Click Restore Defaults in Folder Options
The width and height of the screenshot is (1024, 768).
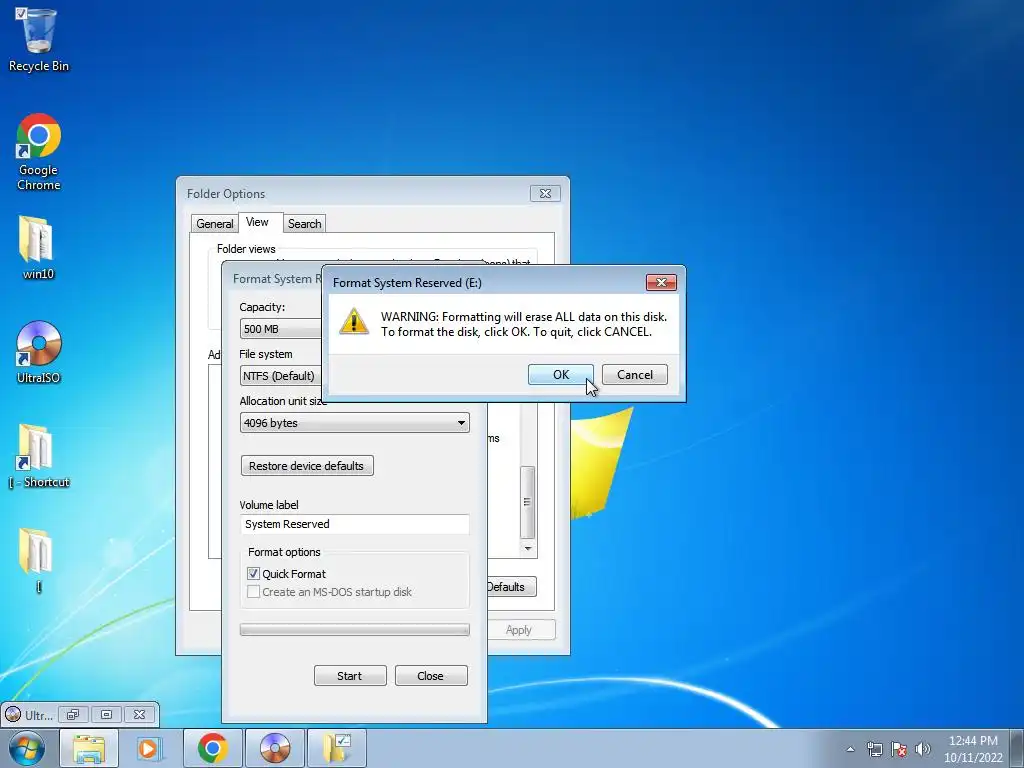(512, 586)
